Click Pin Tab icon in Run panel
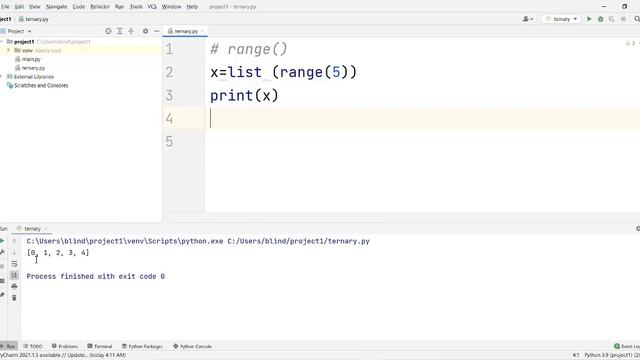Viewport: 640px width, 360px height. (2, 295)
